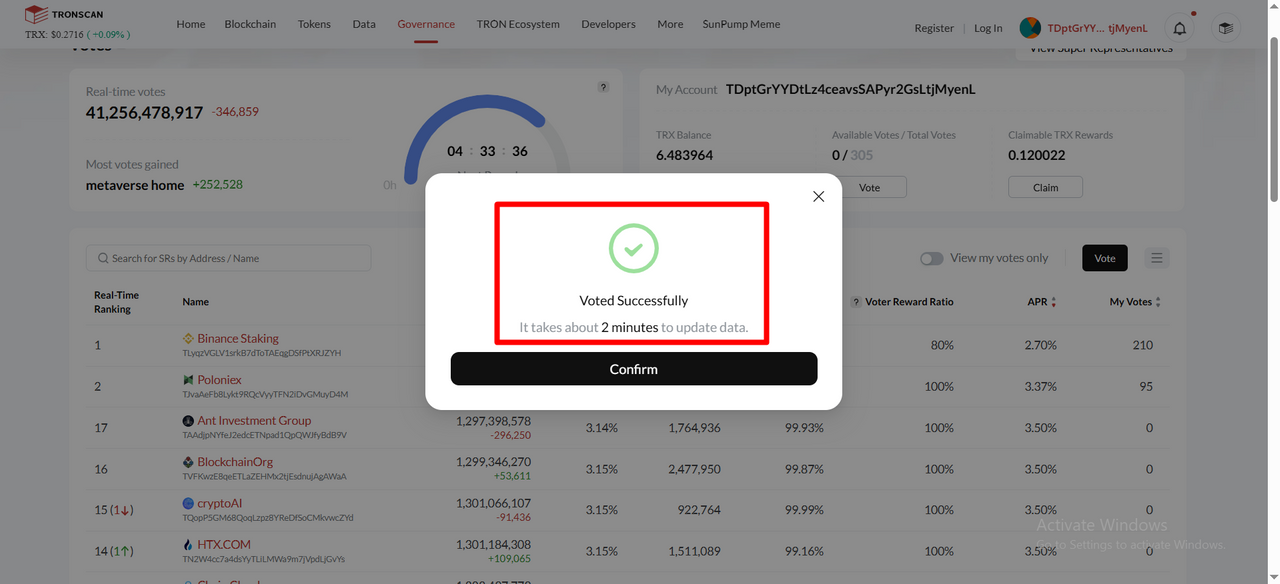This screenshot has width=1280, height=584.
Task: Click the Binance Staking APR 2.70%
Action: click(x=1040, y=345)
